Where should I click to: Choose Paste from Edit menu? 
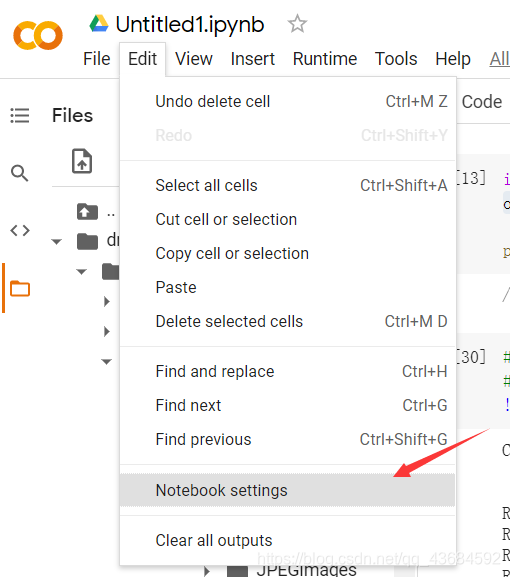[x=288, y=287]
